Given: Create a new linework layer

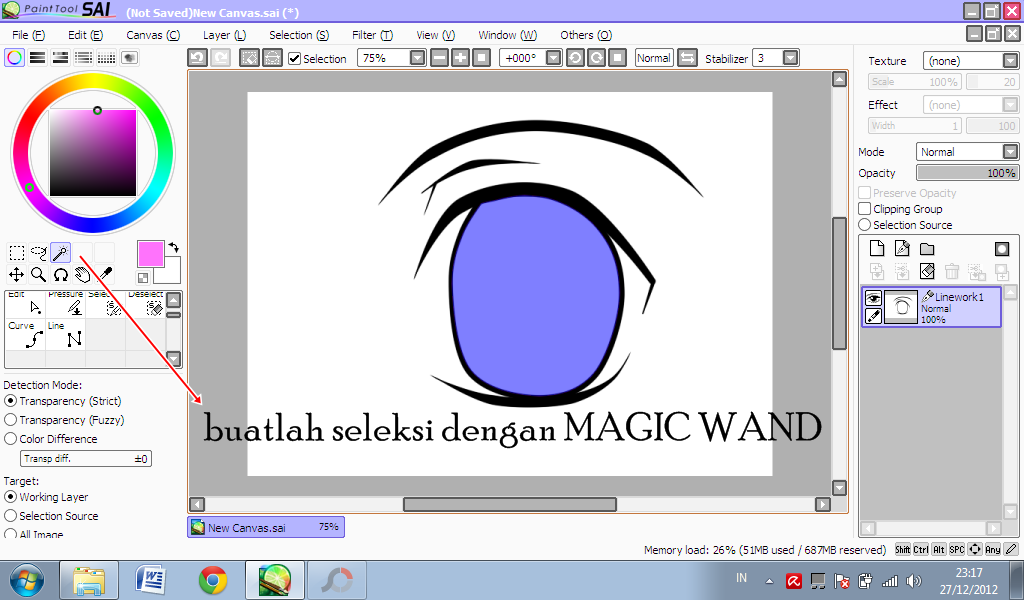Looking at the screenshot, I should pos(902,248).
